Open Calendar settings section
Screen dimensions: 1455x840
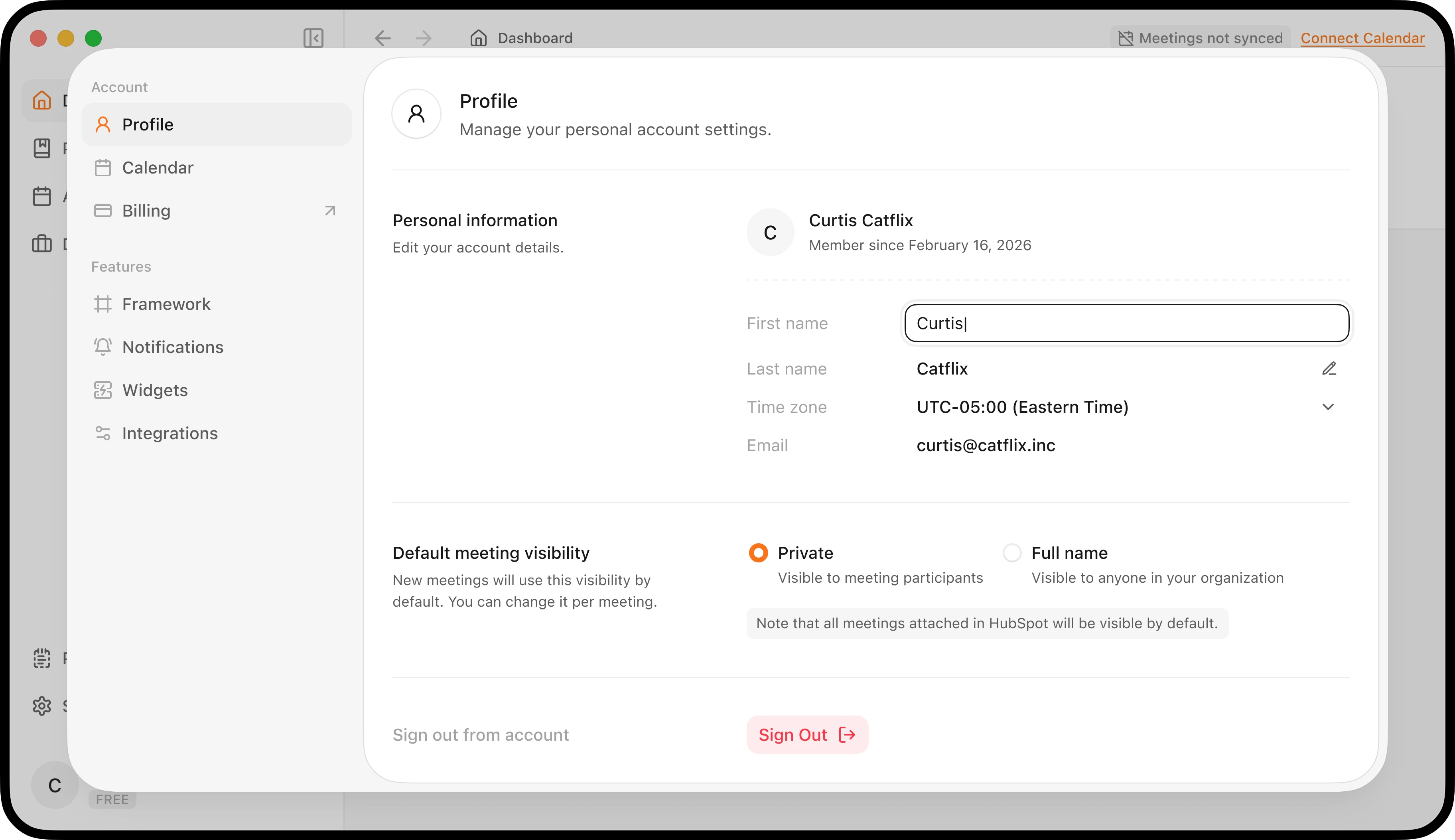pos(216,168)
